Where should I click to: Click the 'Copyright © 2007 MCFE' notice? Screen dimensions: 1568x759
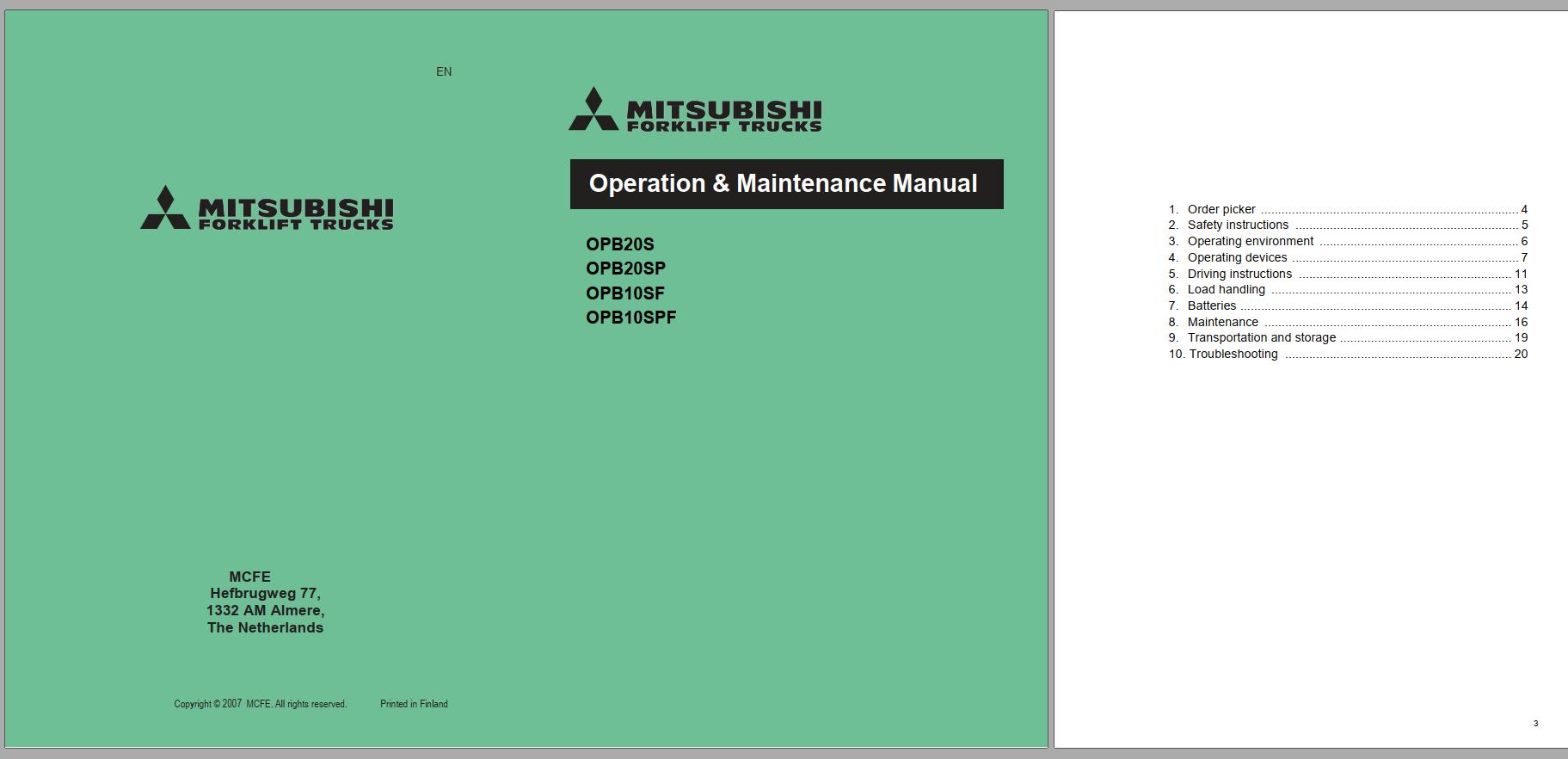(261, 704)
